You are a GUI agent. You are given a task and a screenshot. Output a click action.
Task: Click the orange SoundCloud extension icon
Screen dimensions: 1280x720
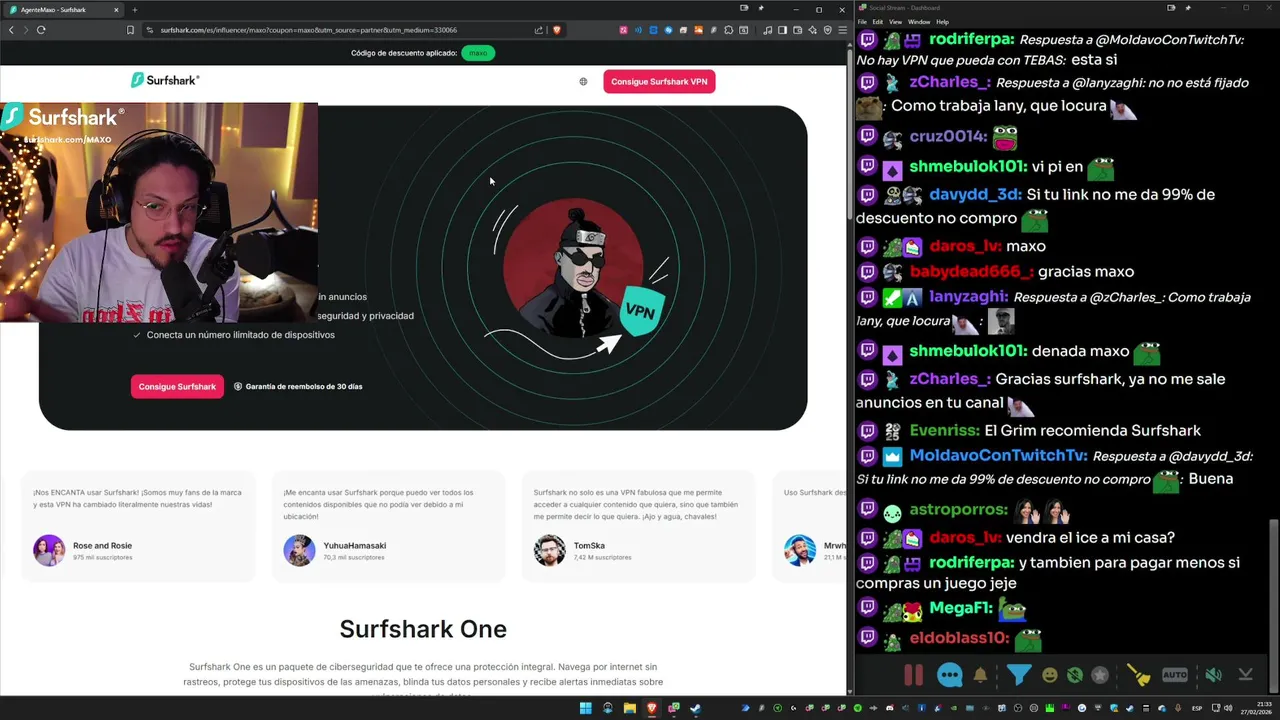(x=699, y=30)
